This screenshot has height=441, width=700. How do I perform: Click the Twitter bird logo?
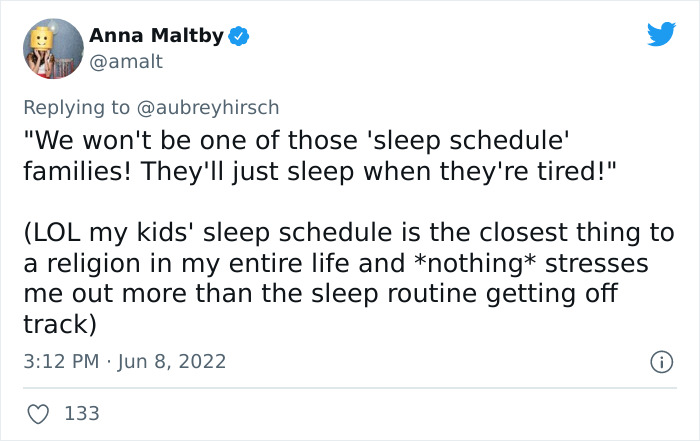click(661, 35)
